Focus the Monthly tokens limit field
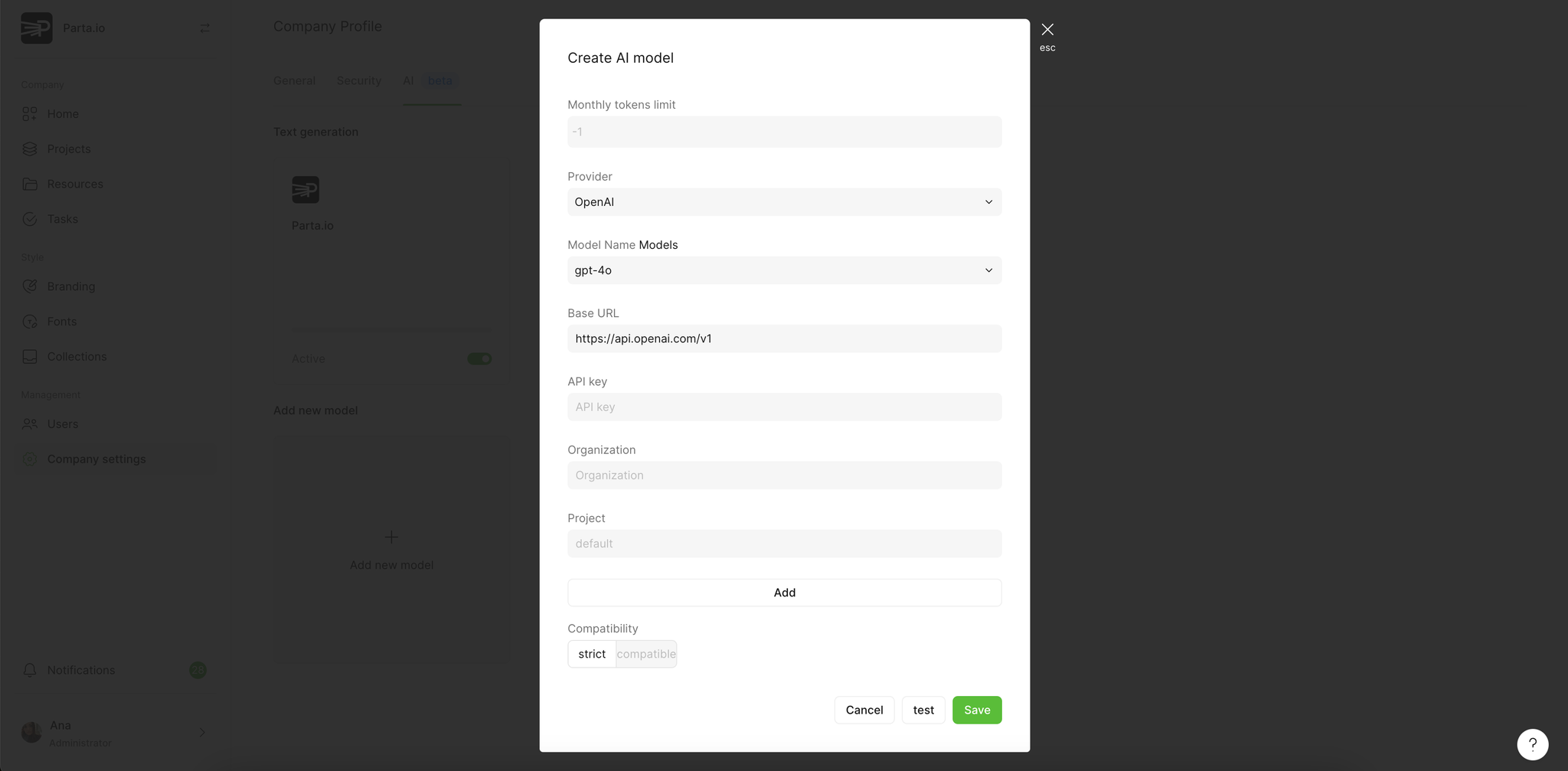 pyautogui.click(x=784, y=132)
